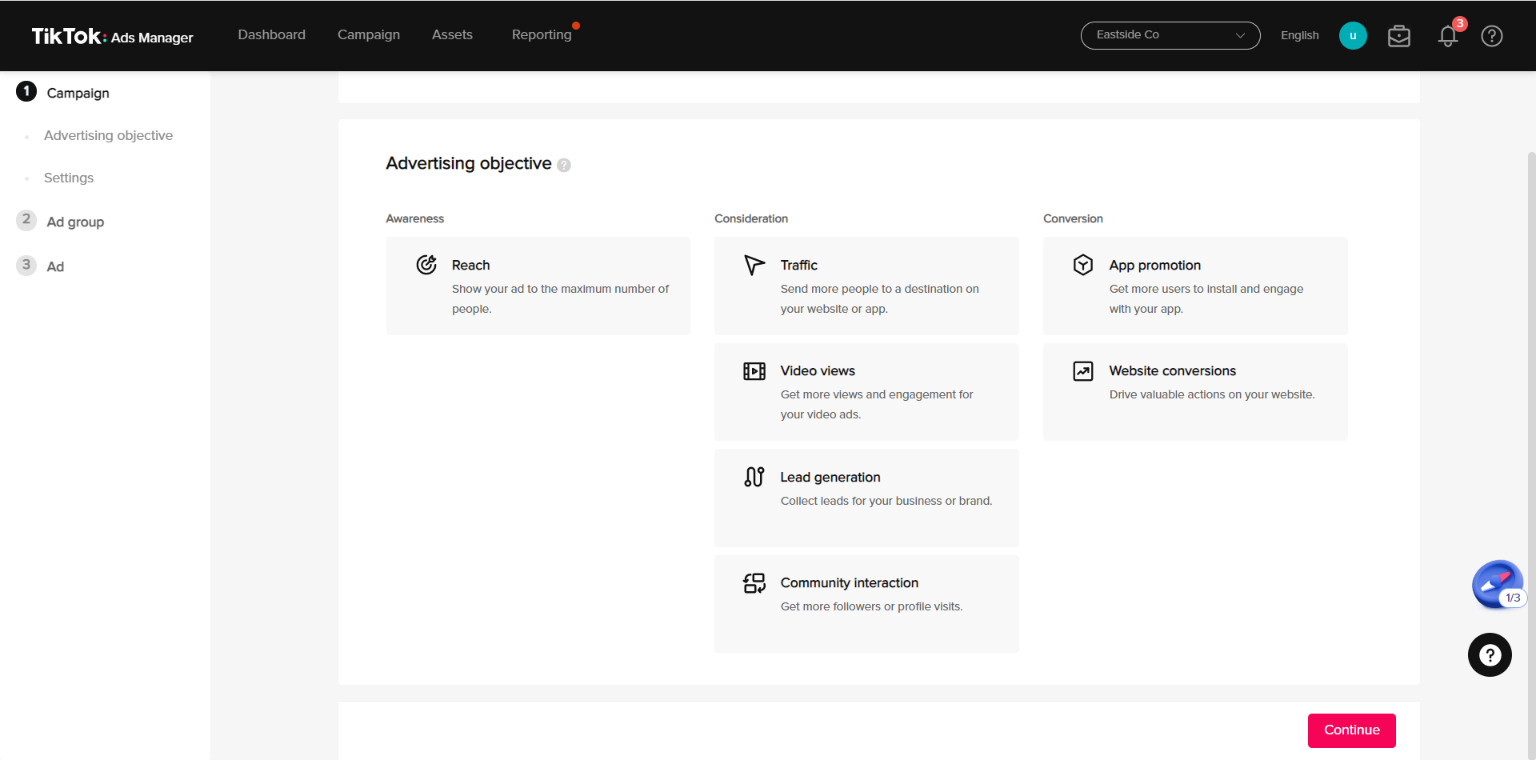Click the Community interaction icon
The height and width of the screenshot is (760, 1536).
[x=754, y=583]
